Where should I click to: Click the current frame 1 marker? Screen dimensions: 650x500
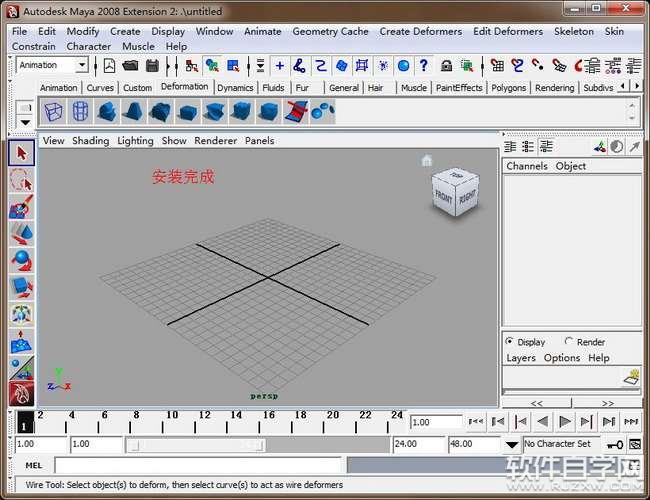point(25,422)
